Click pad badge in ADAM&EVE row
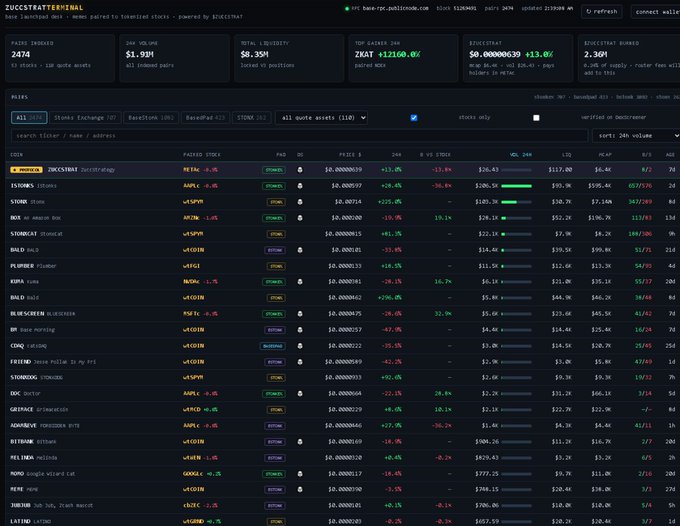Image resolution: width=680 pixels, height=526 pixels. pos(275,426)
